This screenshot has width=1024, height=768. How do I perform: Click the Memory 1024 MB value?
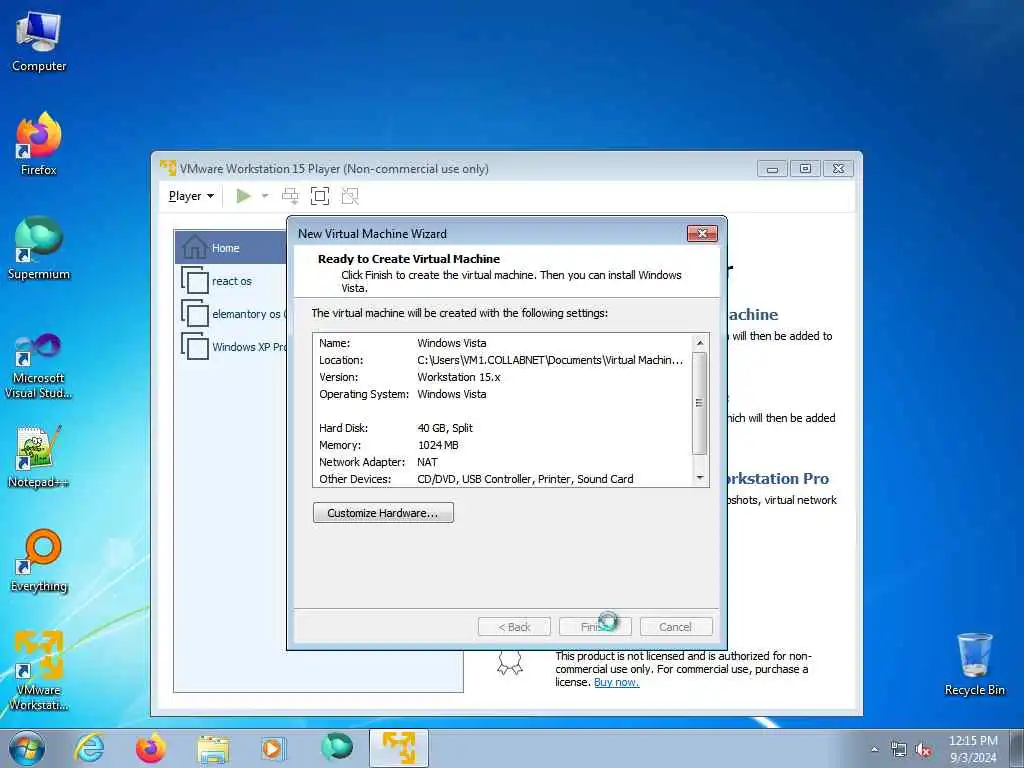pos(438,445)
